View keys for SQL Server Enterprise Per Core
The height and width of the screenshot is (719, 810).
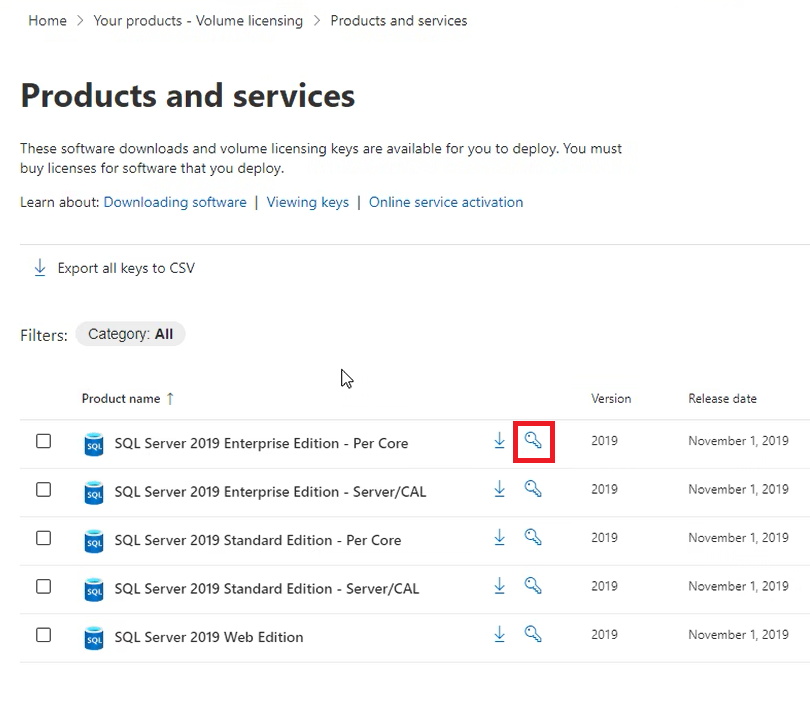(533, 441)
